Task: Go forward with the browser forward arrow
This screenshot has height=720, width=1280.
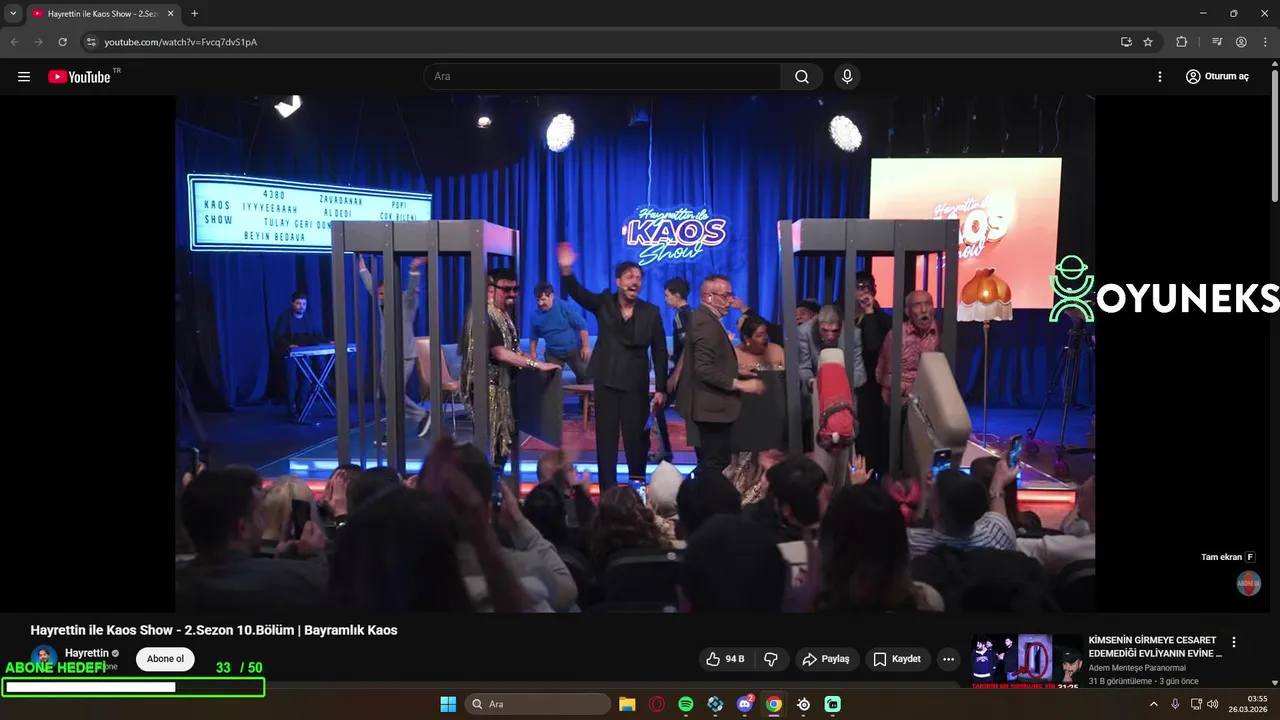Action: tap(38, 42)
